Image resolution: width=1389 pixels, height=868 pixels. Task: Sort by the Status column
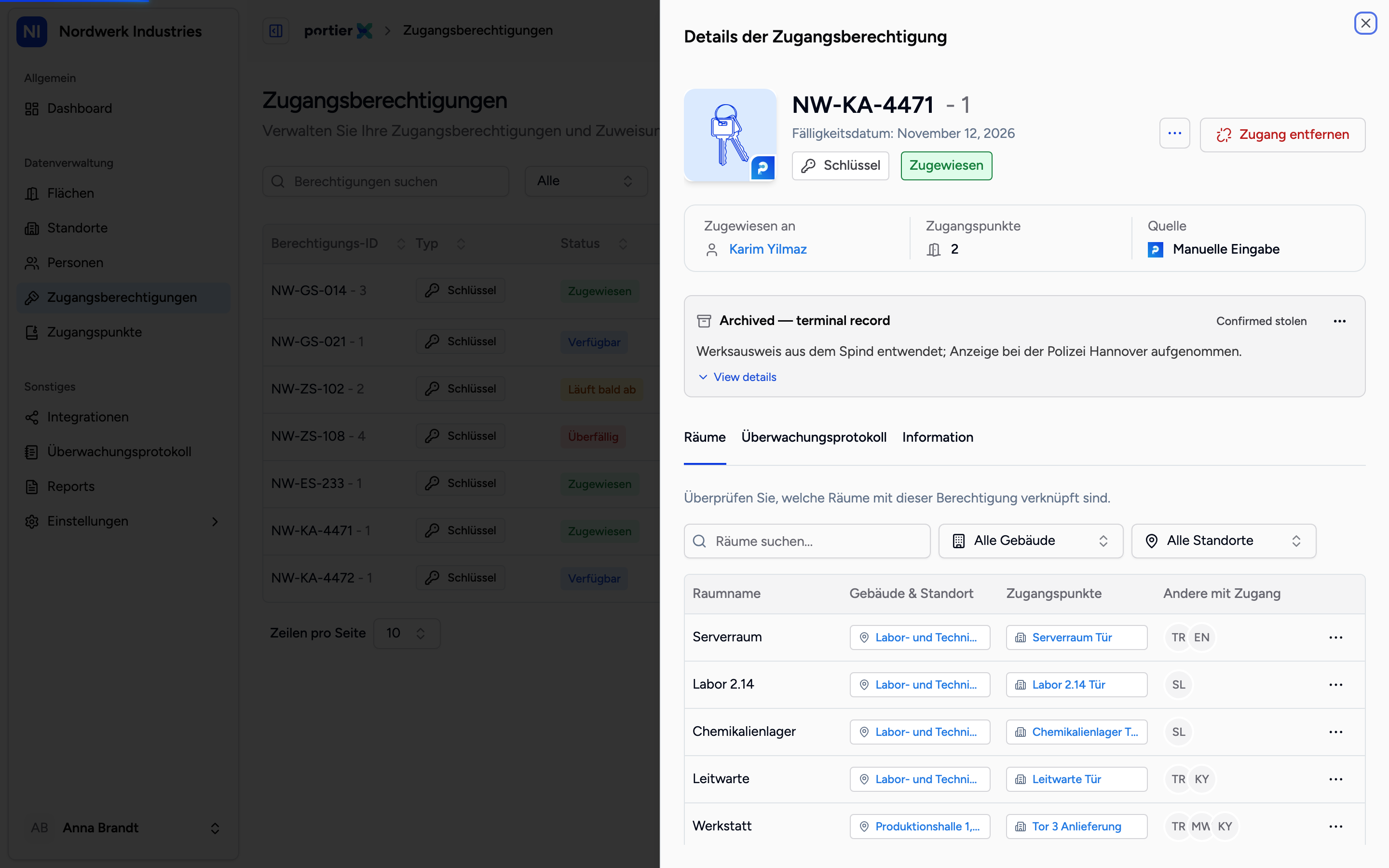click(594, 244)
